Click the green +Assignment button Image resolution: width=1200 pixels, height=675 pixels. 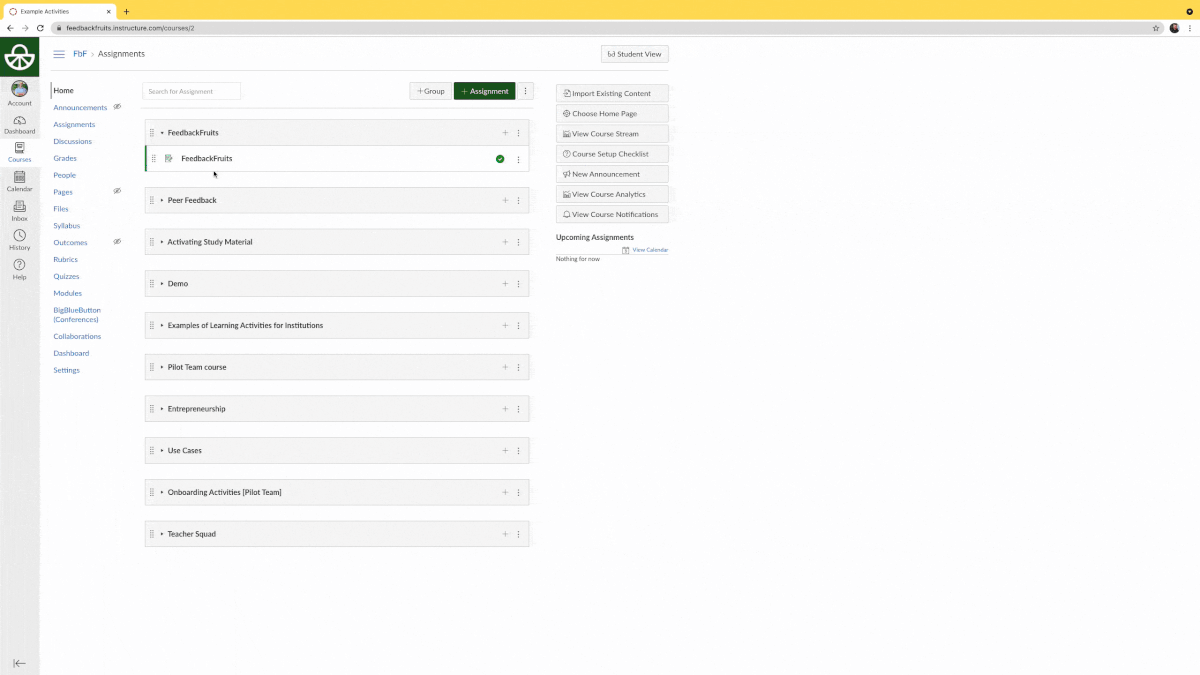[x=485, y=91]
